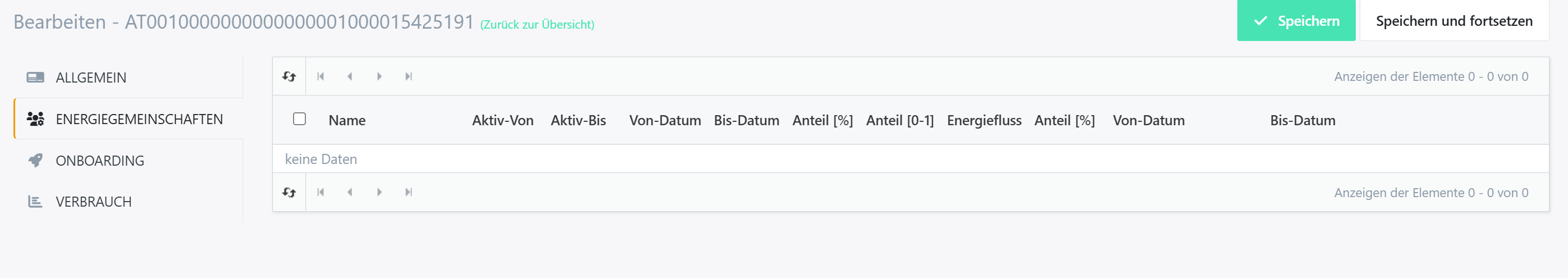Toggle the select-all checkbox in table header
Screen dimensions: 1568x278
[299, 119]
